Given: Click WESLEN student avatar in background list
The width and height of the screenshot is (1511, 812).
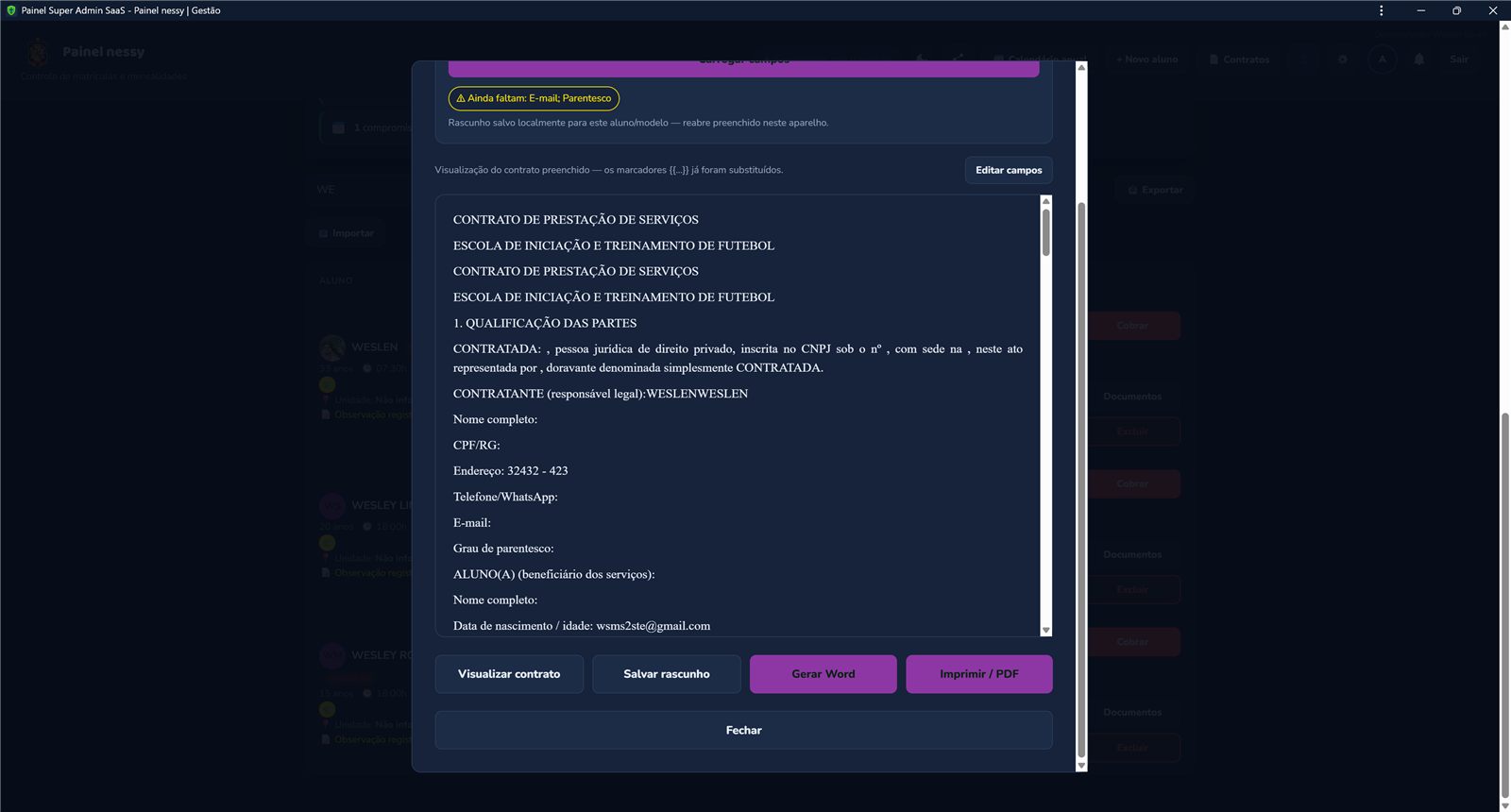Looking at the screenshot, I should pos(331,347).
